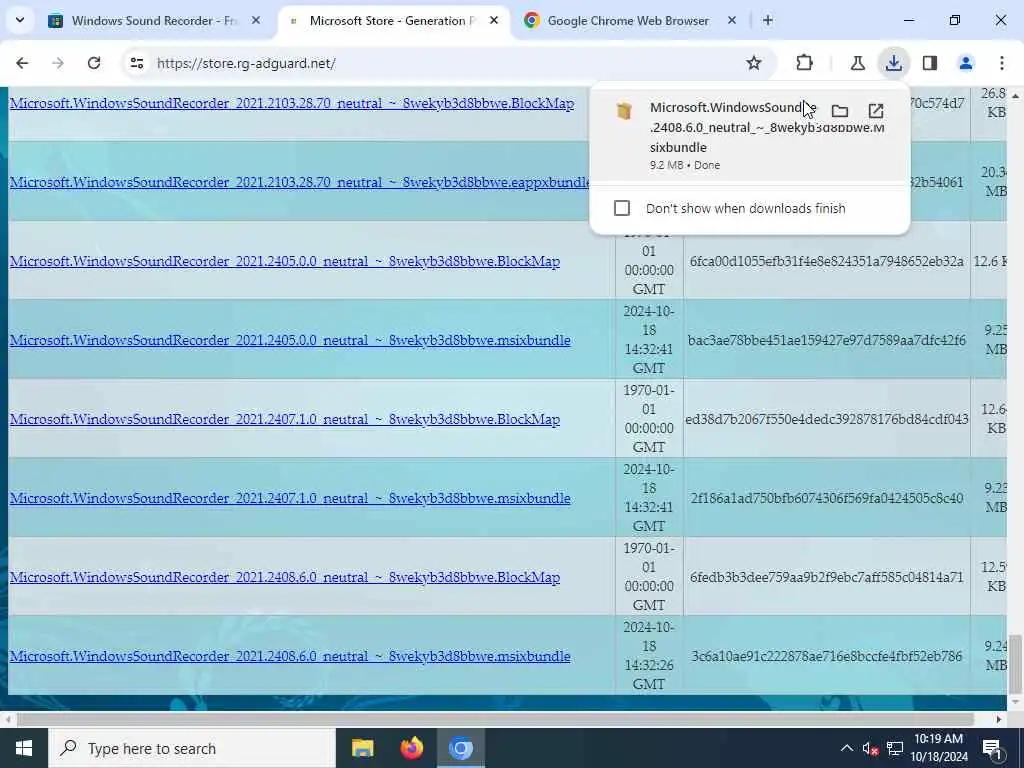This screenshot has height=768, width=1024.
Task: Download the 2021.2103.28.70 BlockMap file
Action: 292,103
